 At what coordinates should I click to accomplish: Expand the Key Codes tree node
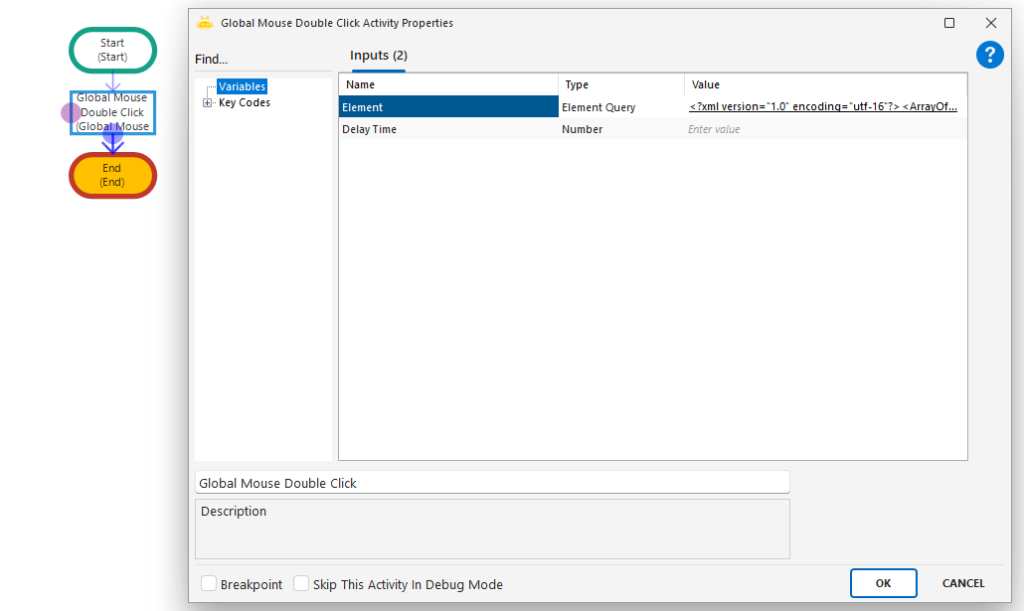[207, 103]
